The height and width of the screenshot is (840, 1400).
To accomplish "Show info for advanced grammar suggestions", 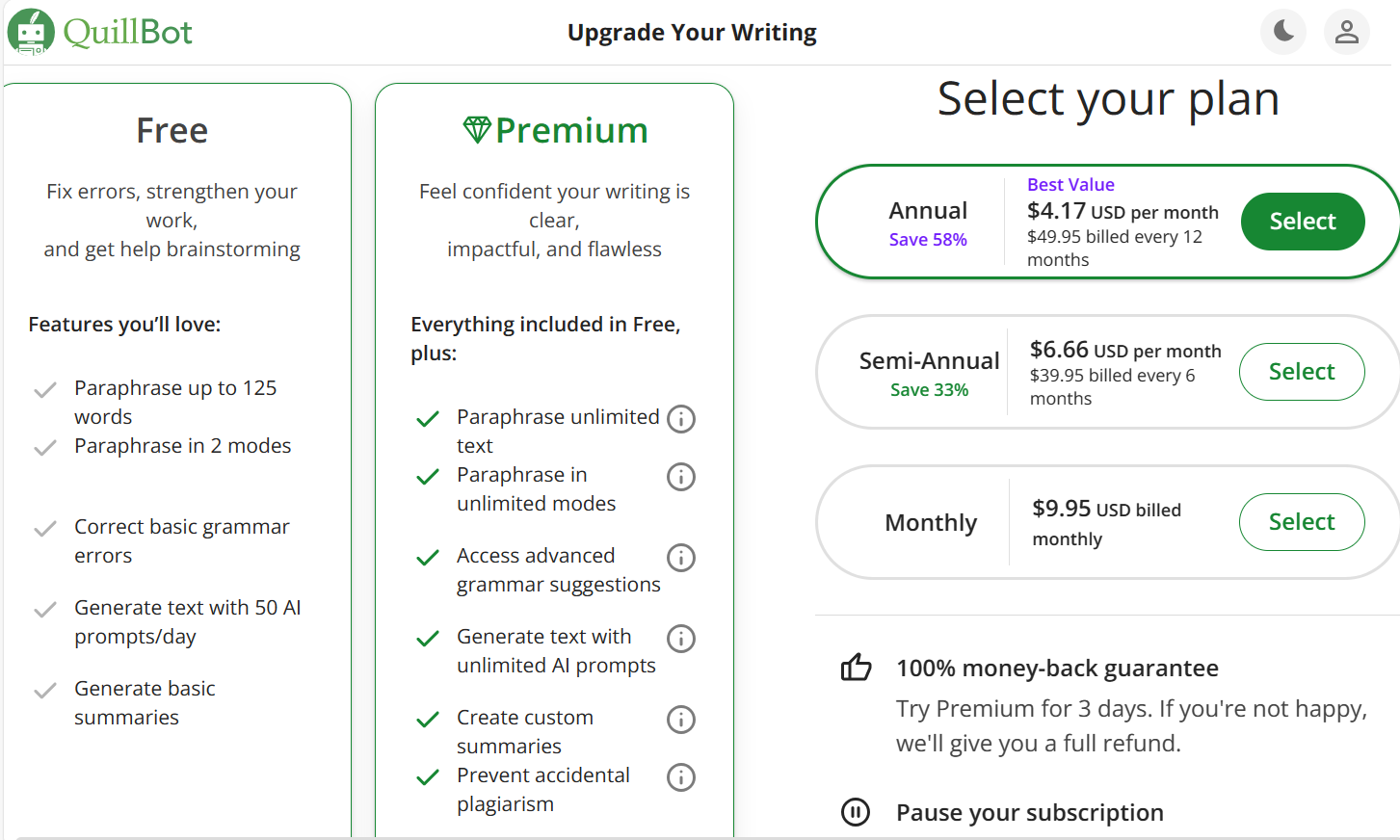I will pos(681,558).
